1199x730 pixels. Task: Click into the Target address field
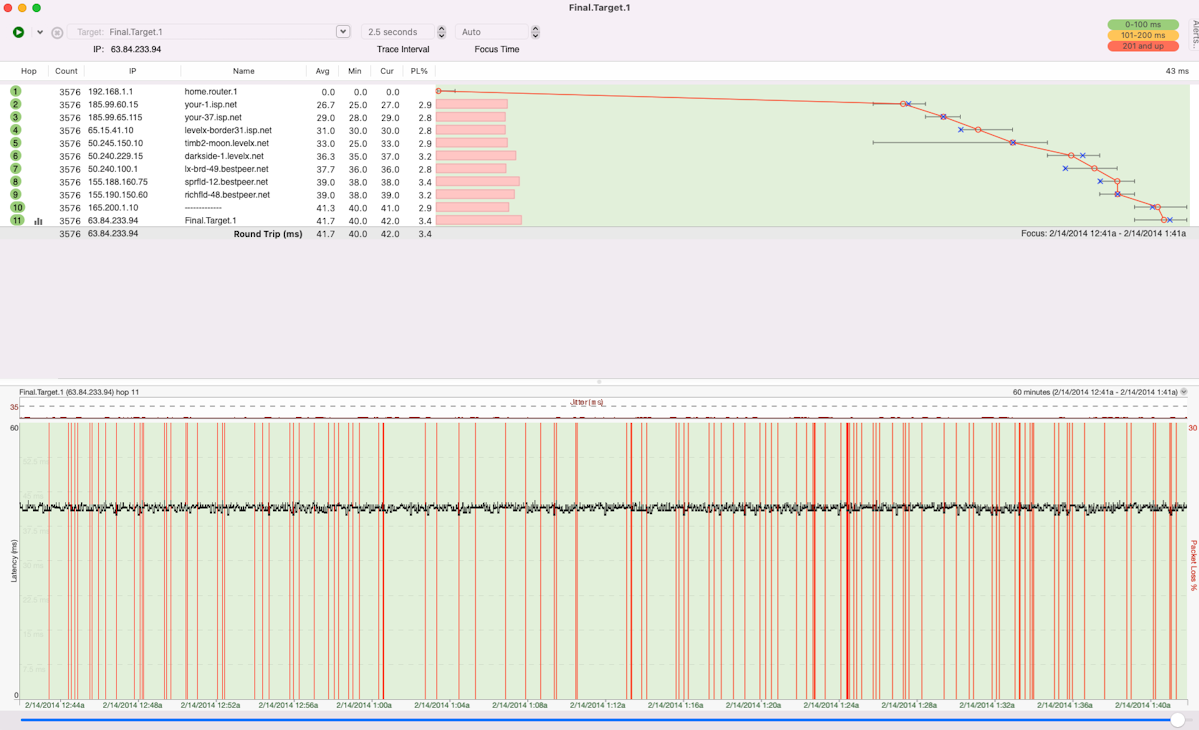pos(220,32)
